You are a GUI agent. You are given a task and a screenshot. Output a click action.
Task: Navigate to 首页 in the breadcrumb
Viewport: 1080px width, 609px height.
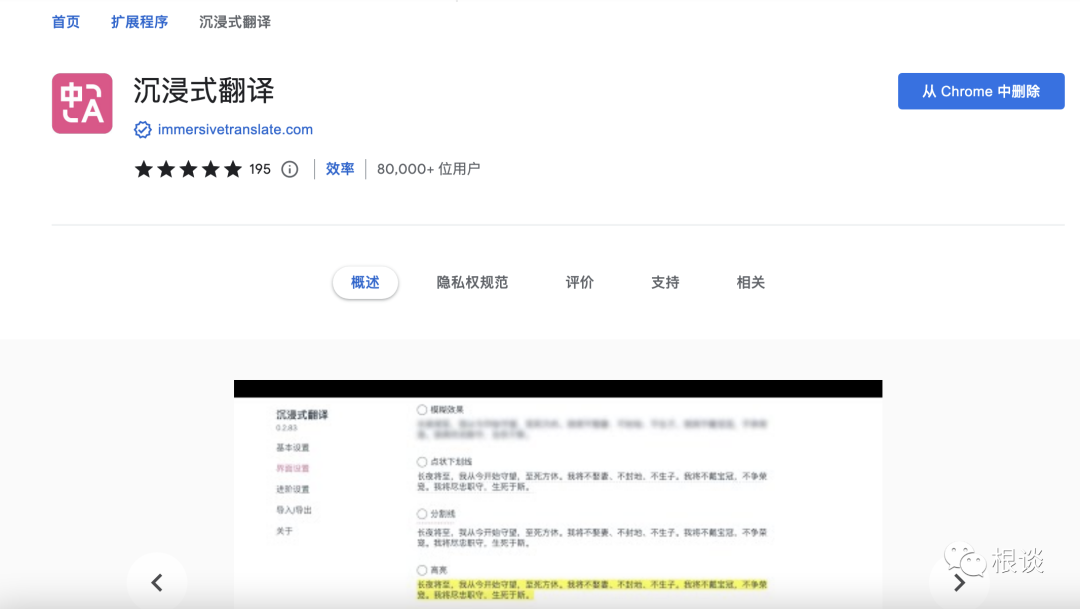click(66, 21)
